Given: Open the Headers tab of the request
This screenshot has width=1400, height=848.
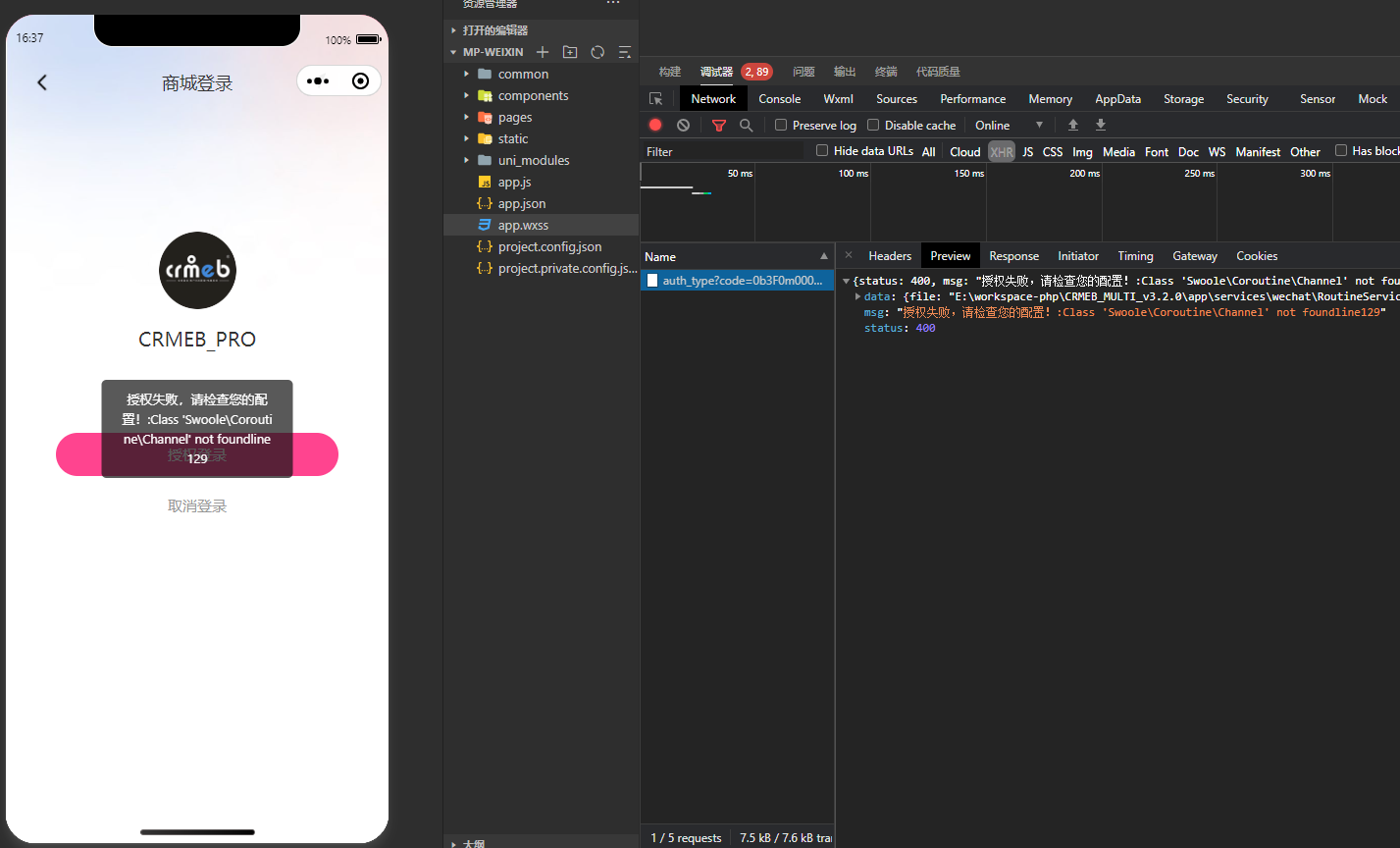Looking at the screenshot, I should click(890, 256).
